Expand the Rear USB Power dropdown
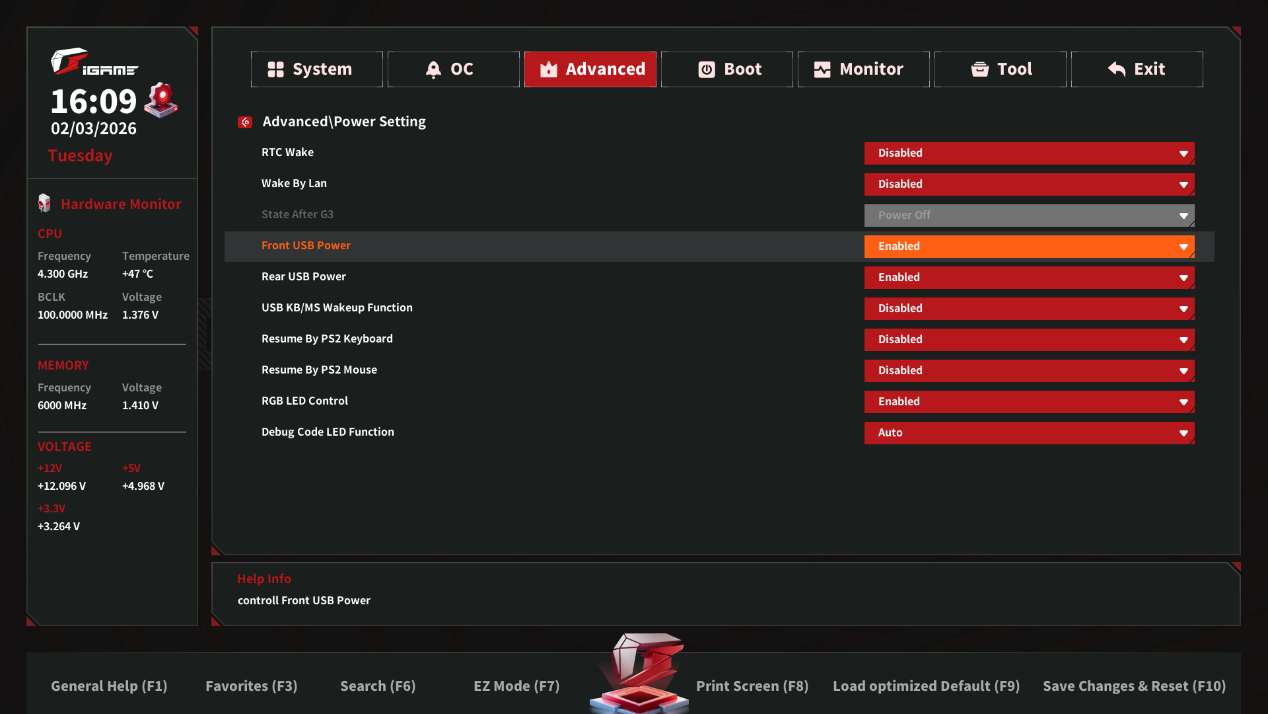 coord(1029,277)
